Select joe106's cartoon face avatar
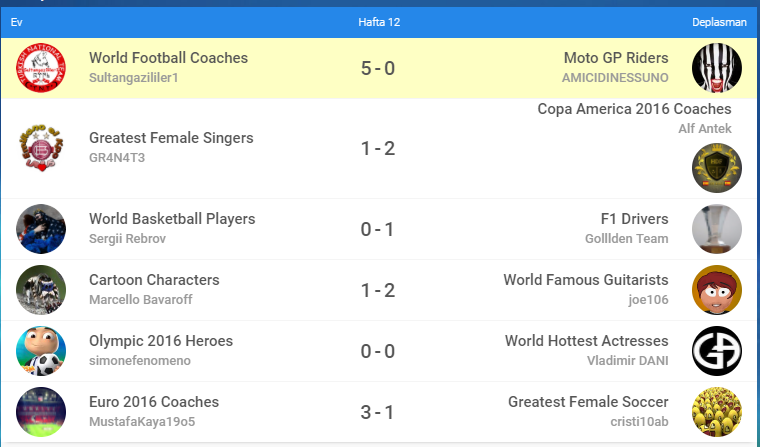Image resolution: width=760 pixels, height=447 pixels. tap(716, 290)
